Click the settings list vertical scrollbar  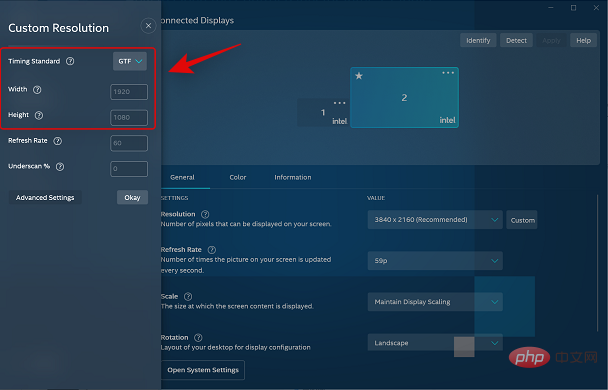click(x=598, y=264)
